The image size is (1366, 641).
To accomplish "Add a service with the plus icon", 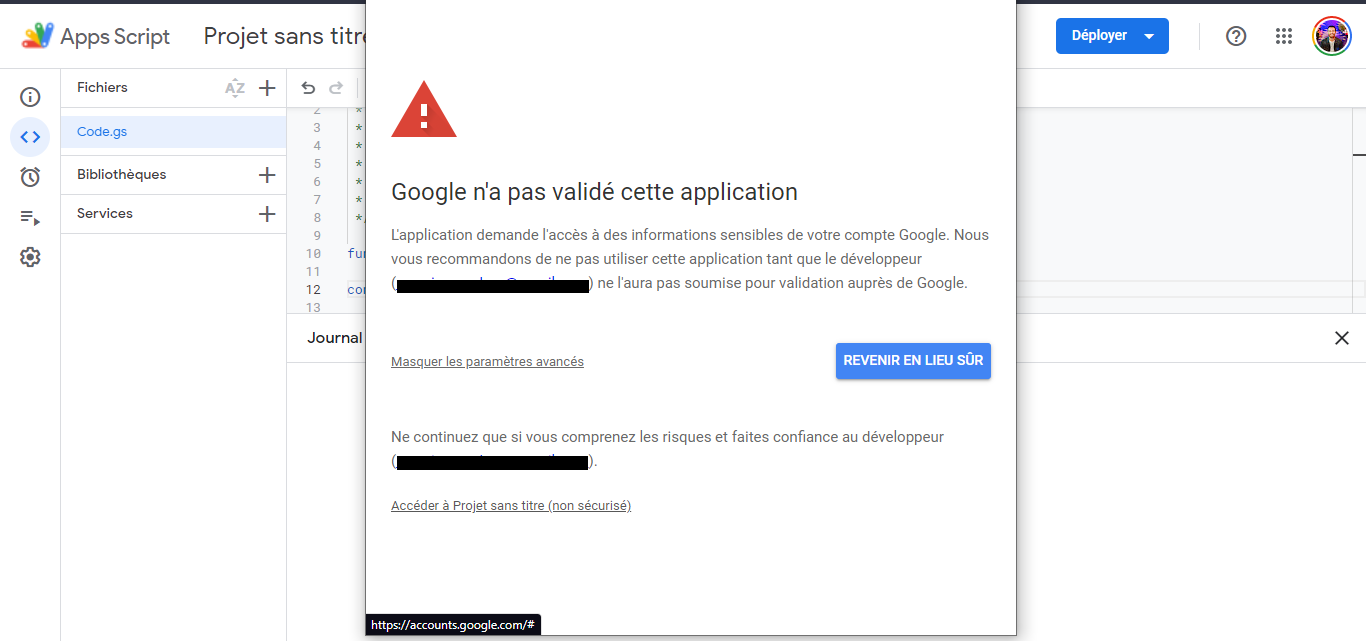I will pos(267,214).
